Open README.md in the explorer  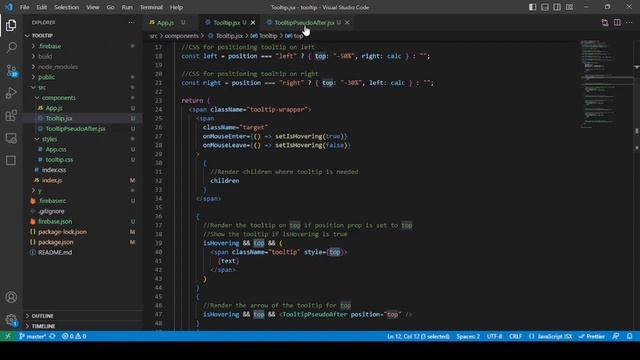coord(55,252)
